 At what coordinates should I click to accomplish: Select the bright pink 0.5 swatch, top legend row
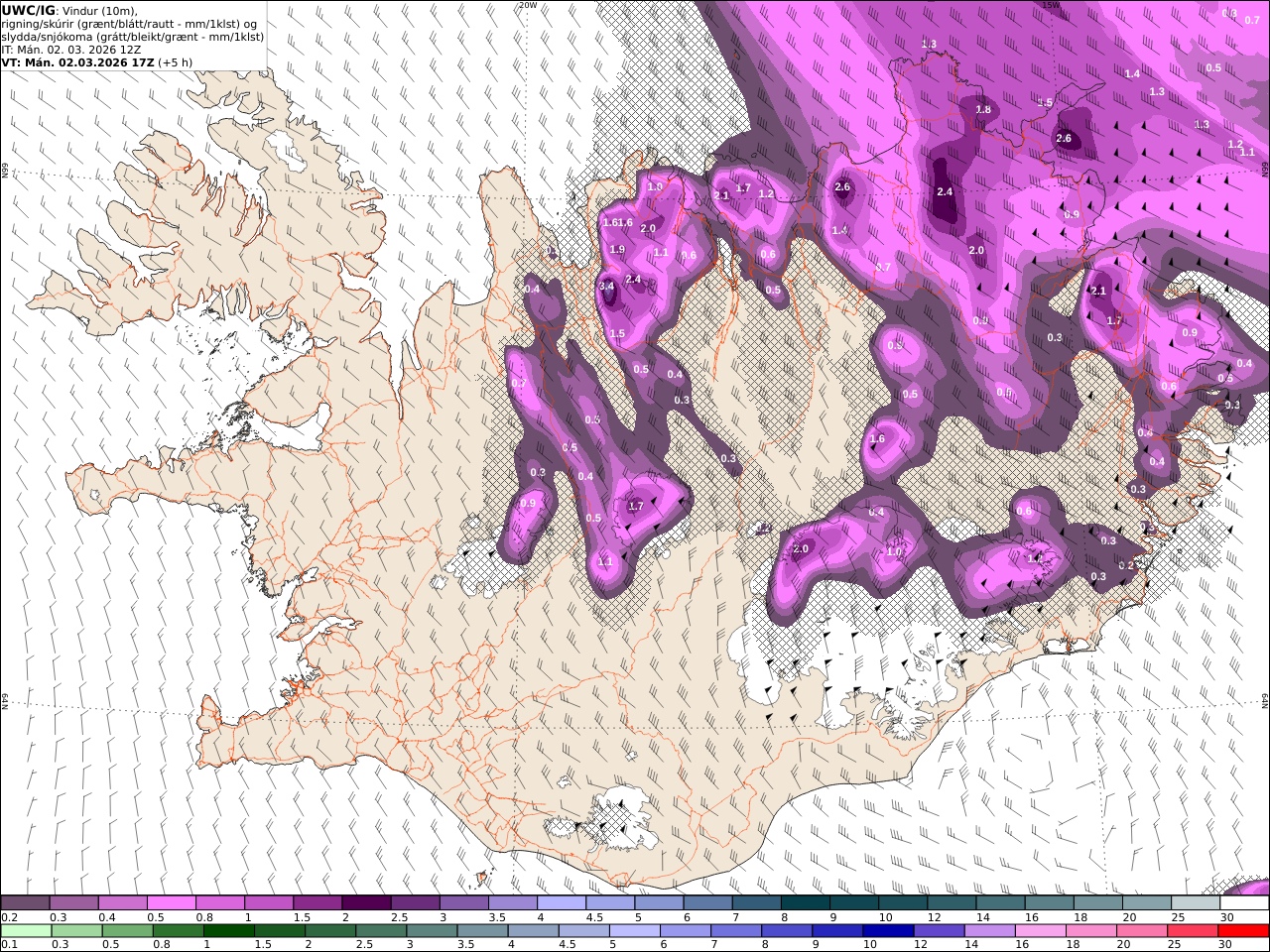click(171, 903)
